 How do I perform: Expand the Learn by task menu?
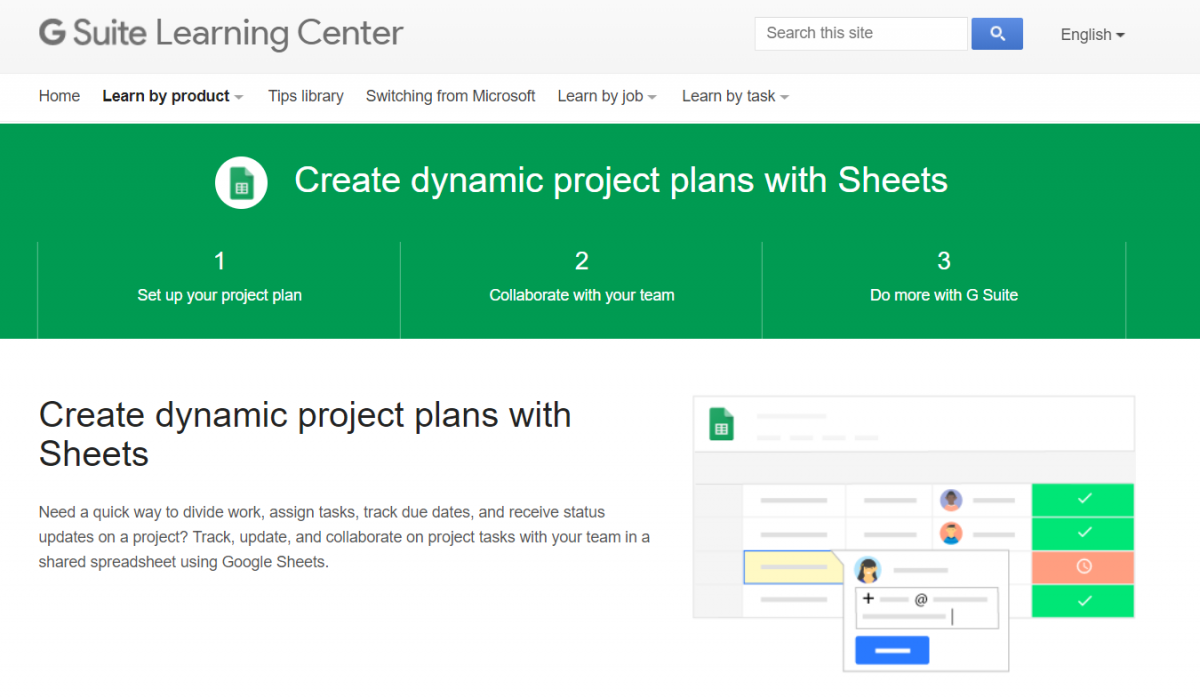coord(735,96)
